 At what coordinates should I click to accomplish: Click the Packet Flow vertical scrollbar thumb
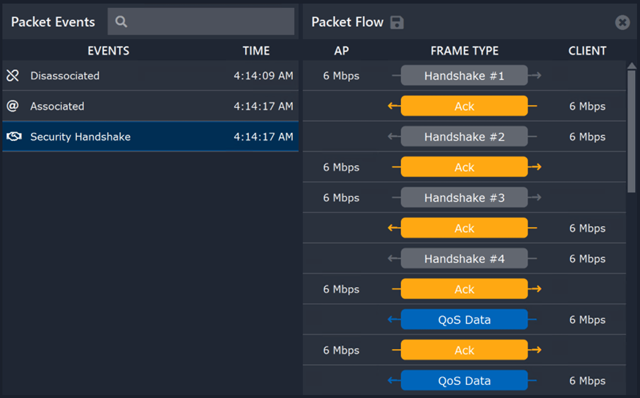pos(631,131)
